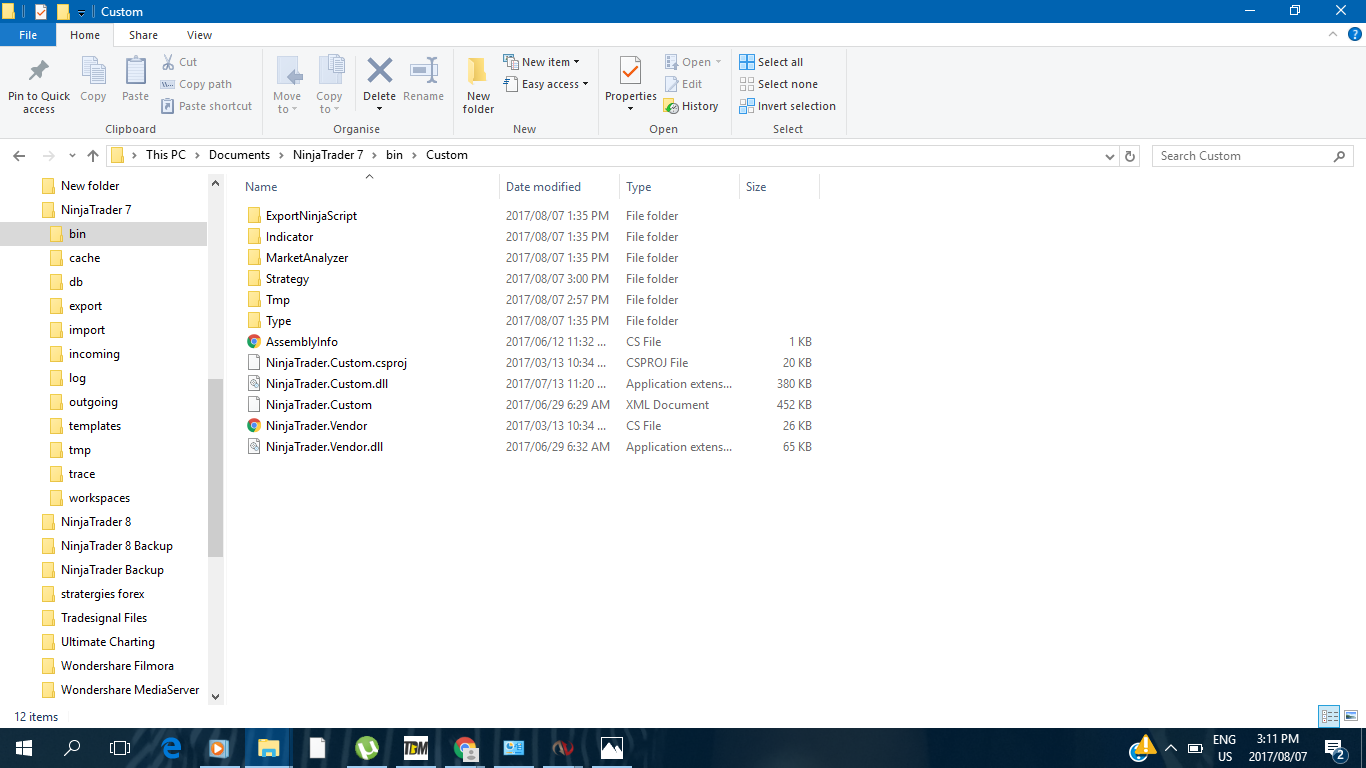Select the NinjaTrader.Custom.dll file
The image size is (1366, 768).
point(327,384)
